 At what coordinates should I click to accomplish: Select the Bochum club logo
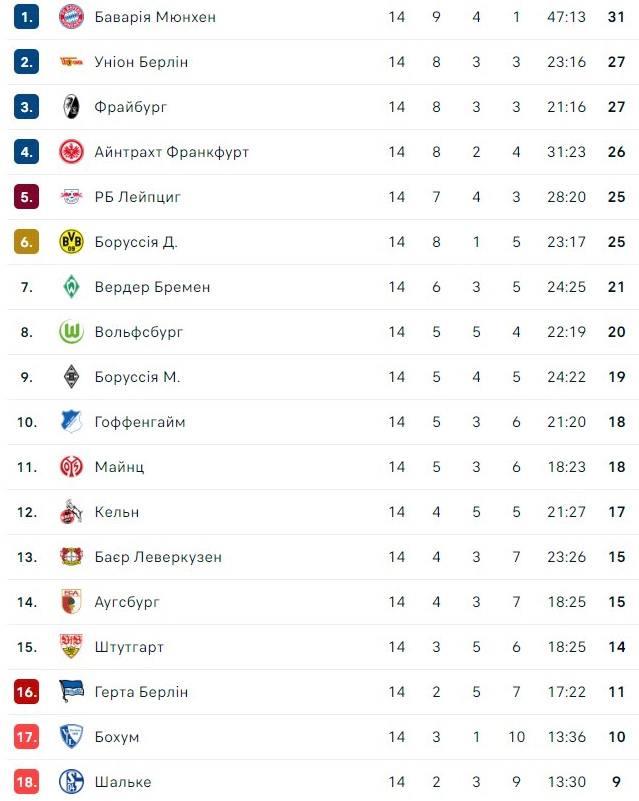[x=71, y=737]
